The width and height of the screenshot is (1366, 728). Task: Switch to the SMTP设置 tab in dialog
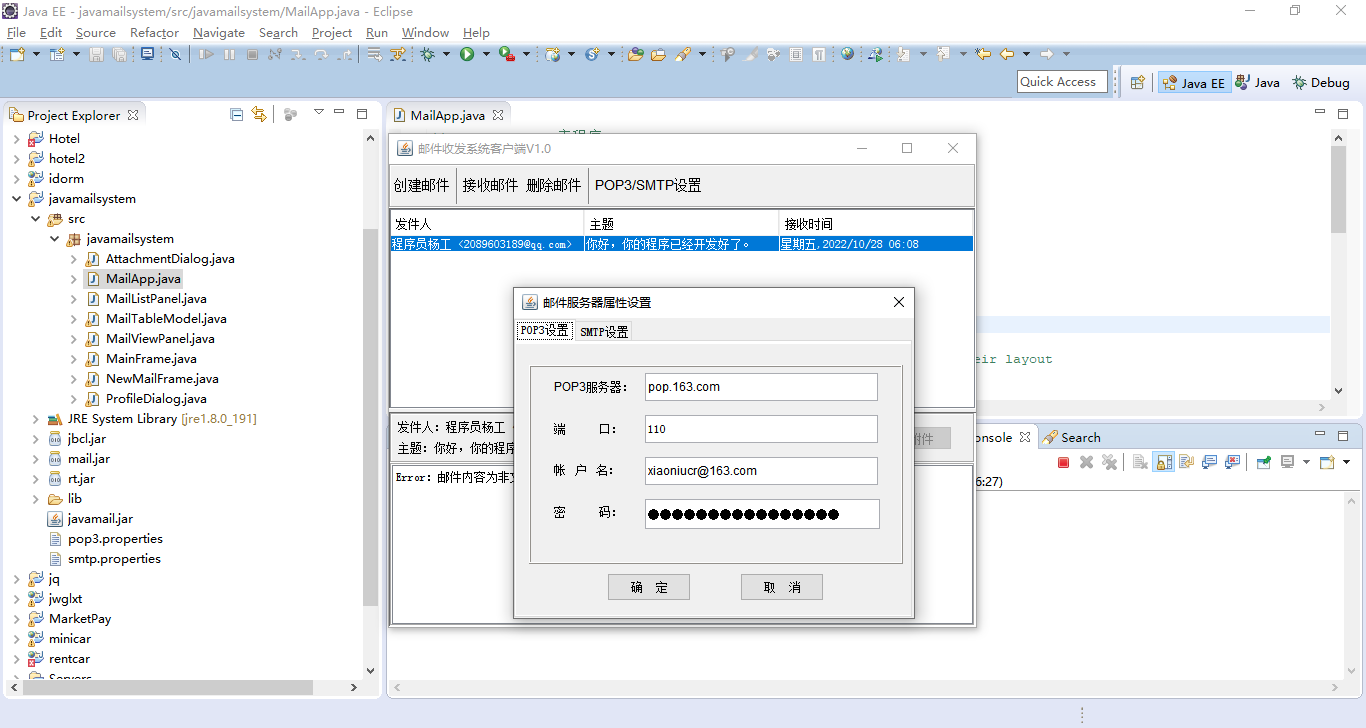(604, 331)
